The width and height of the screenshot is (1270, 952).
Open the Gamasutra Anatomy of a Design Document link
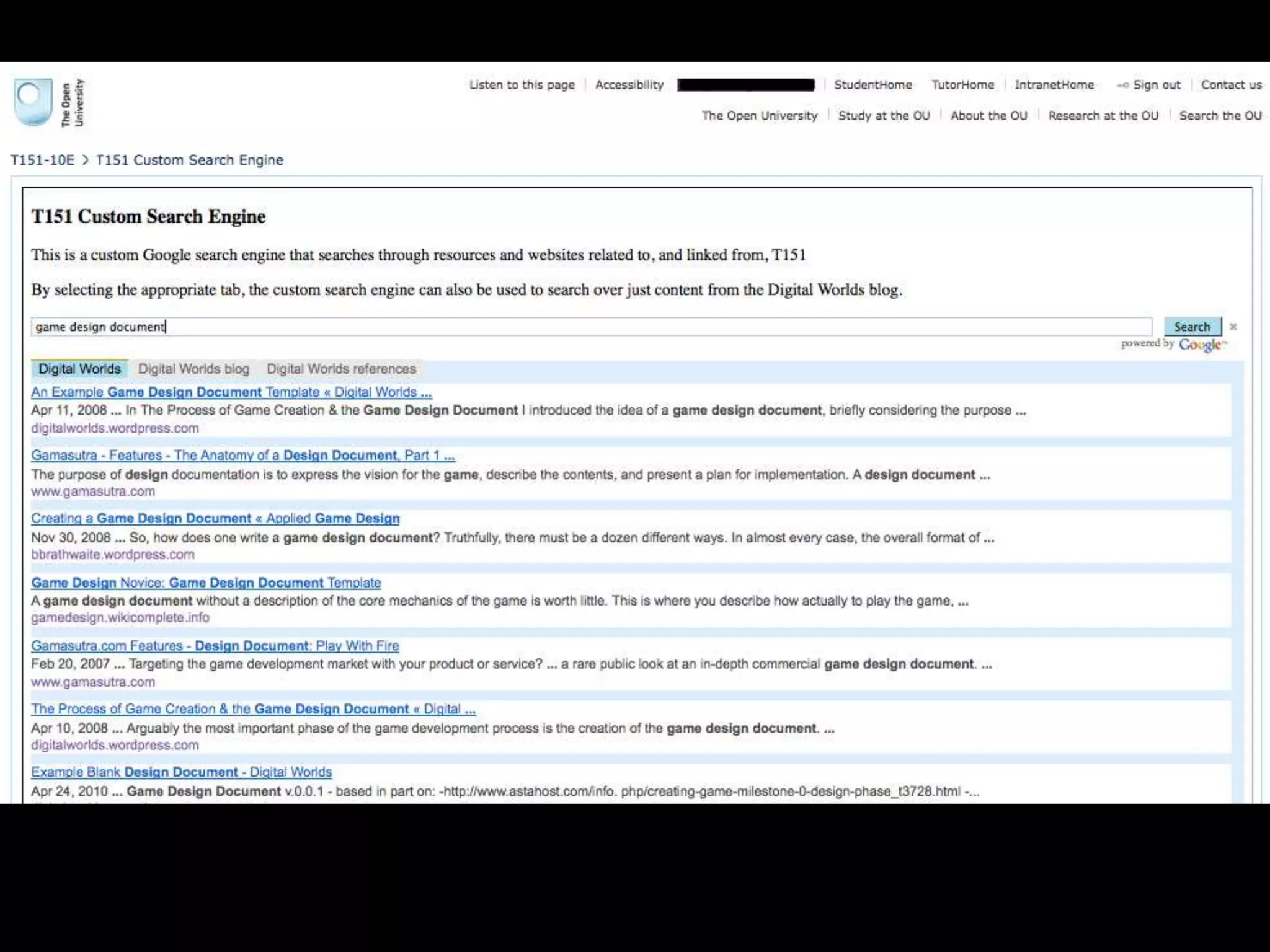point(243,456)
